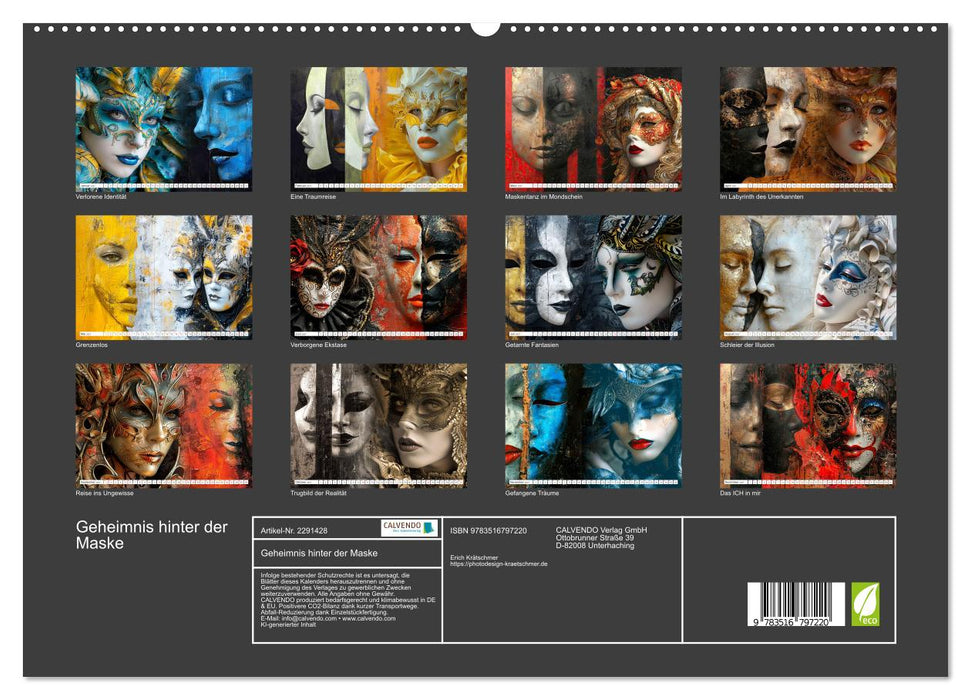The image size is (971, 700).
Task: Click the 'Getarnte Fantasien' thumbnail image
Action: coord(593,277)
